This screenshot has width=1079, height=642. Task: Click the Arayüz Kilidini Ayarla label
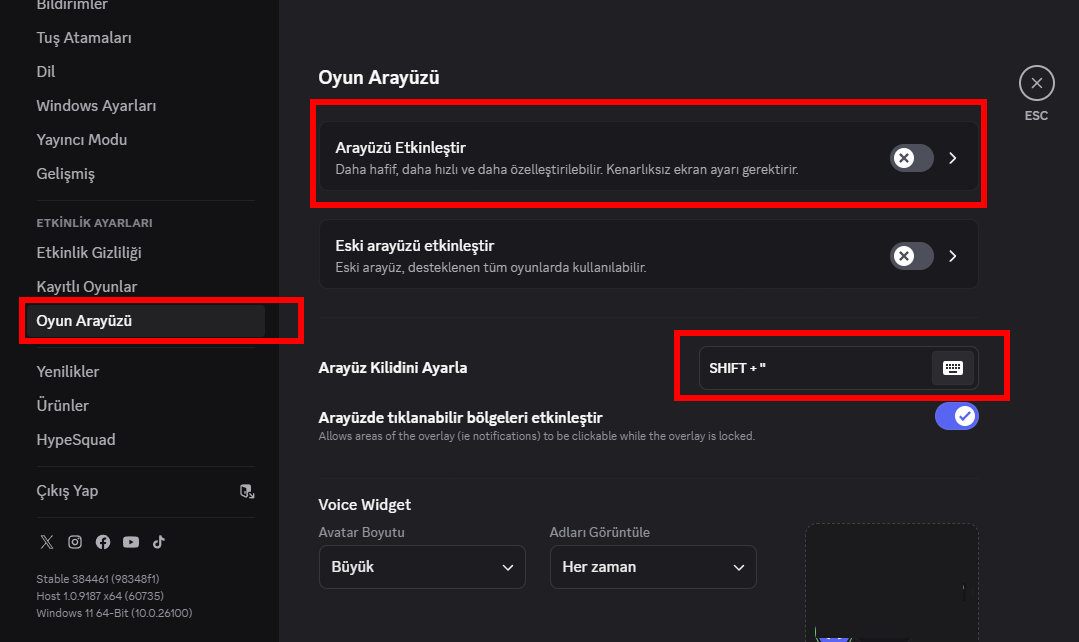tap(393, 368)
